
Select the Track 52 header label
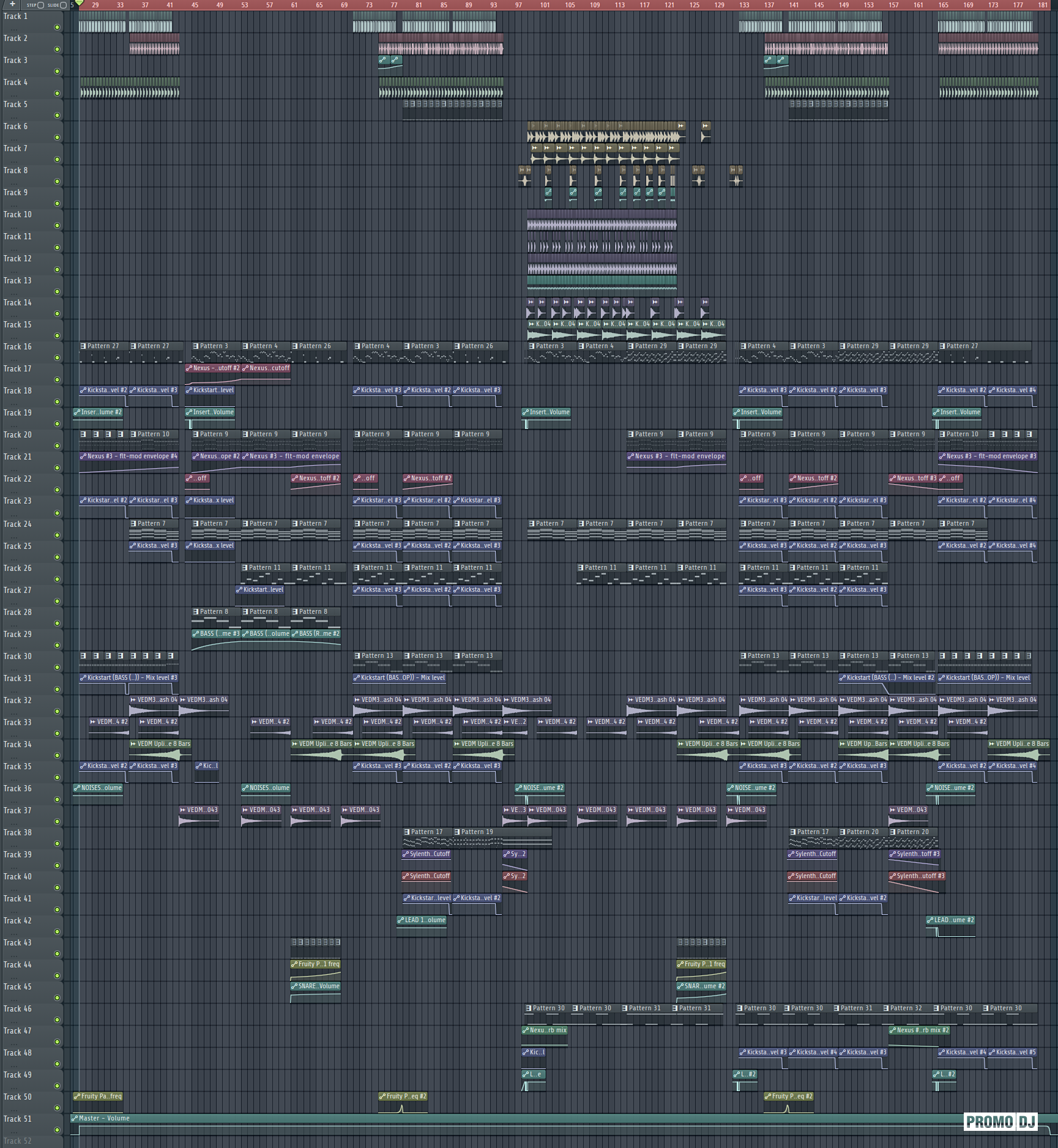pyautogui.click(x=18, y=1141)
